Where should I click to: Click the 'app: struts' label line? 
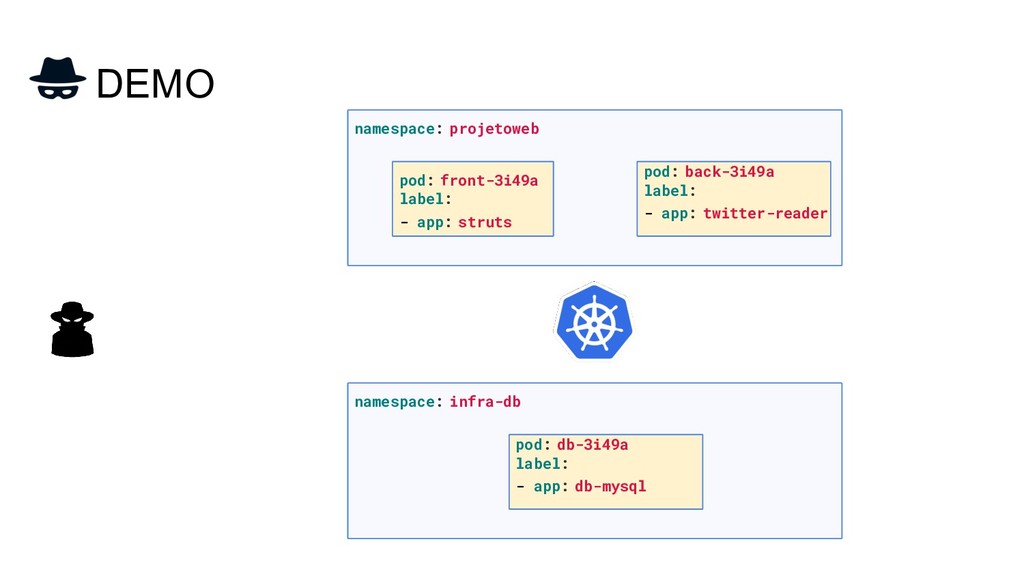[456, 222]
